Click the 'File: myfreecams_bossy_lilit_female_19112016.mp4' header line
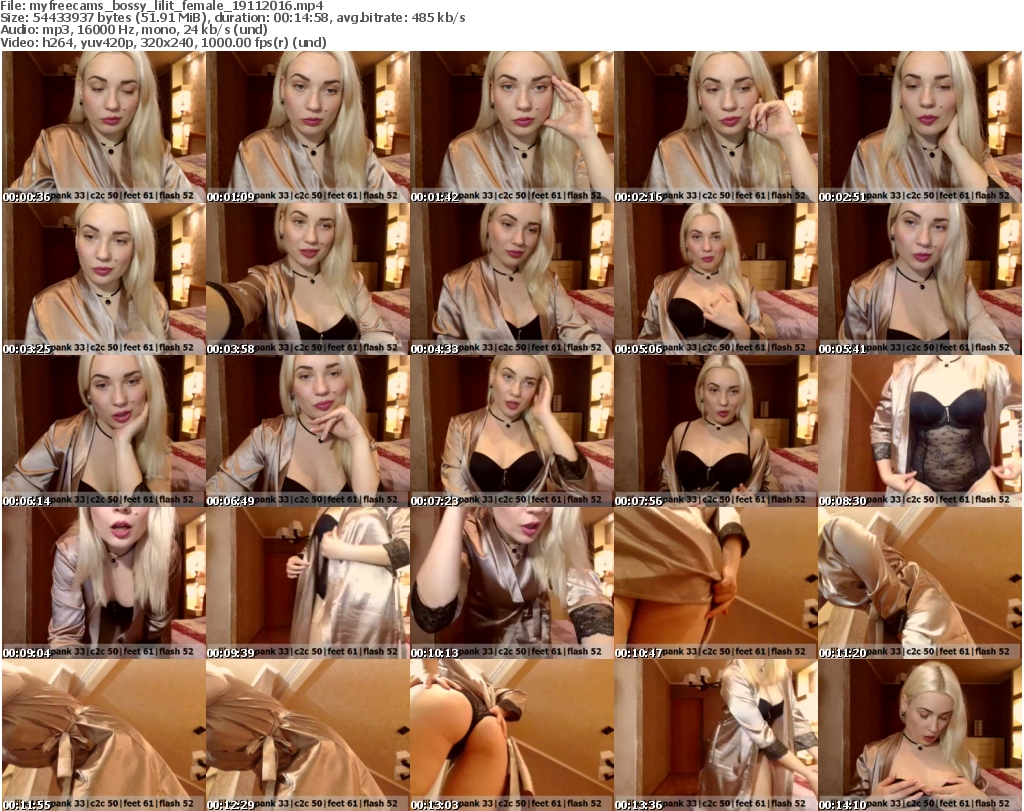This screenshot has width=1024, height=811. [x=162, y=6]
